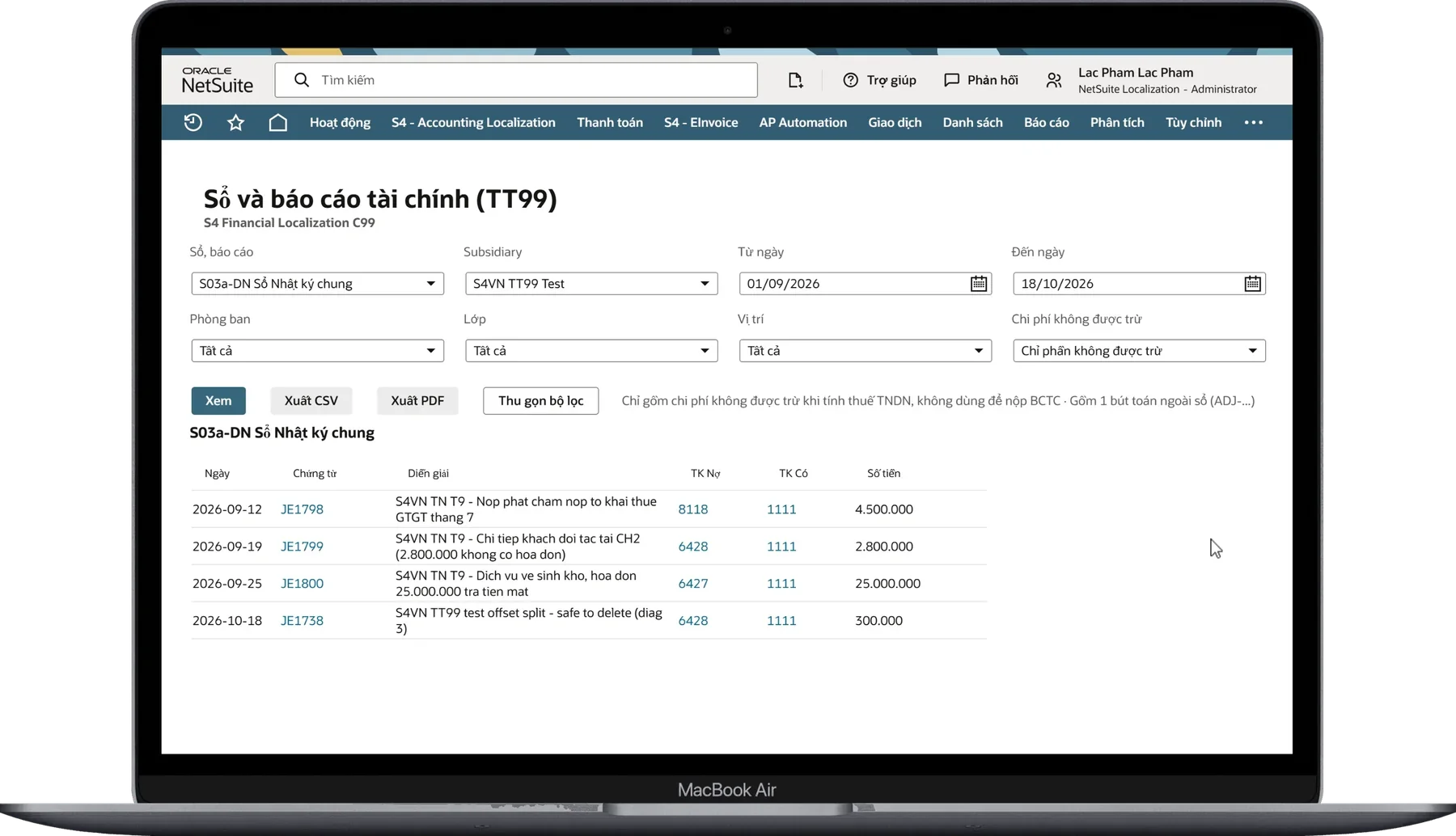The image size is (1456, 836).
Task: Open journal entry JE1738 link
Action: click(302, 621)
